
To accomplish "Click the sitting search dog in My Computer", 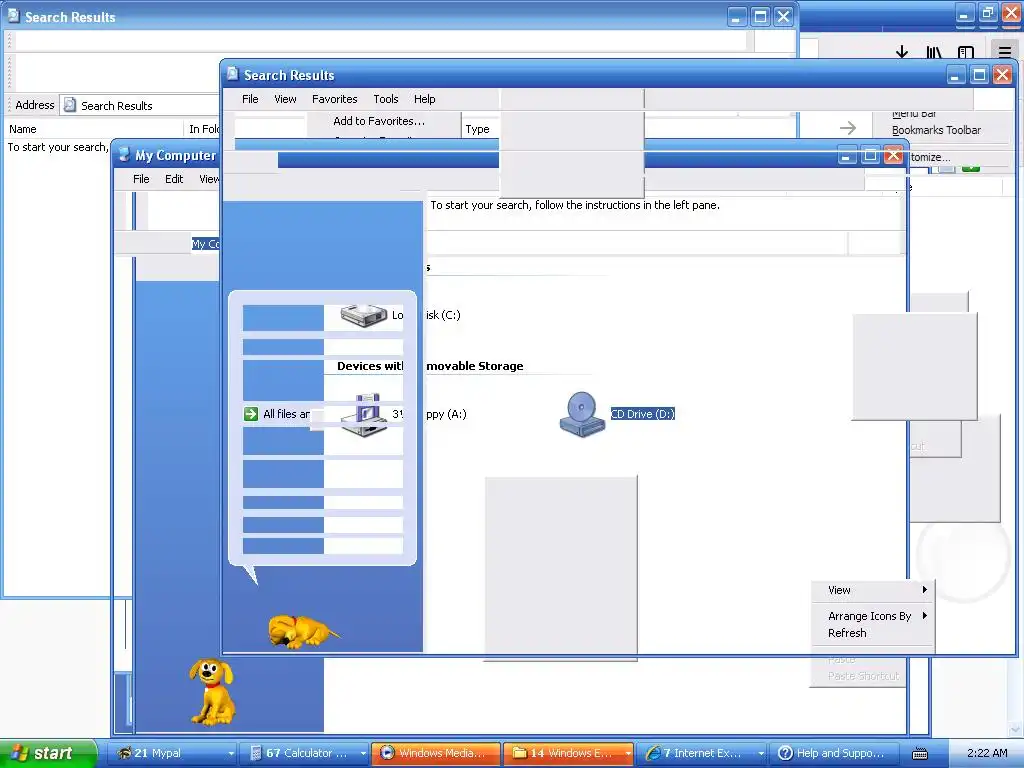I will point(212,692).
